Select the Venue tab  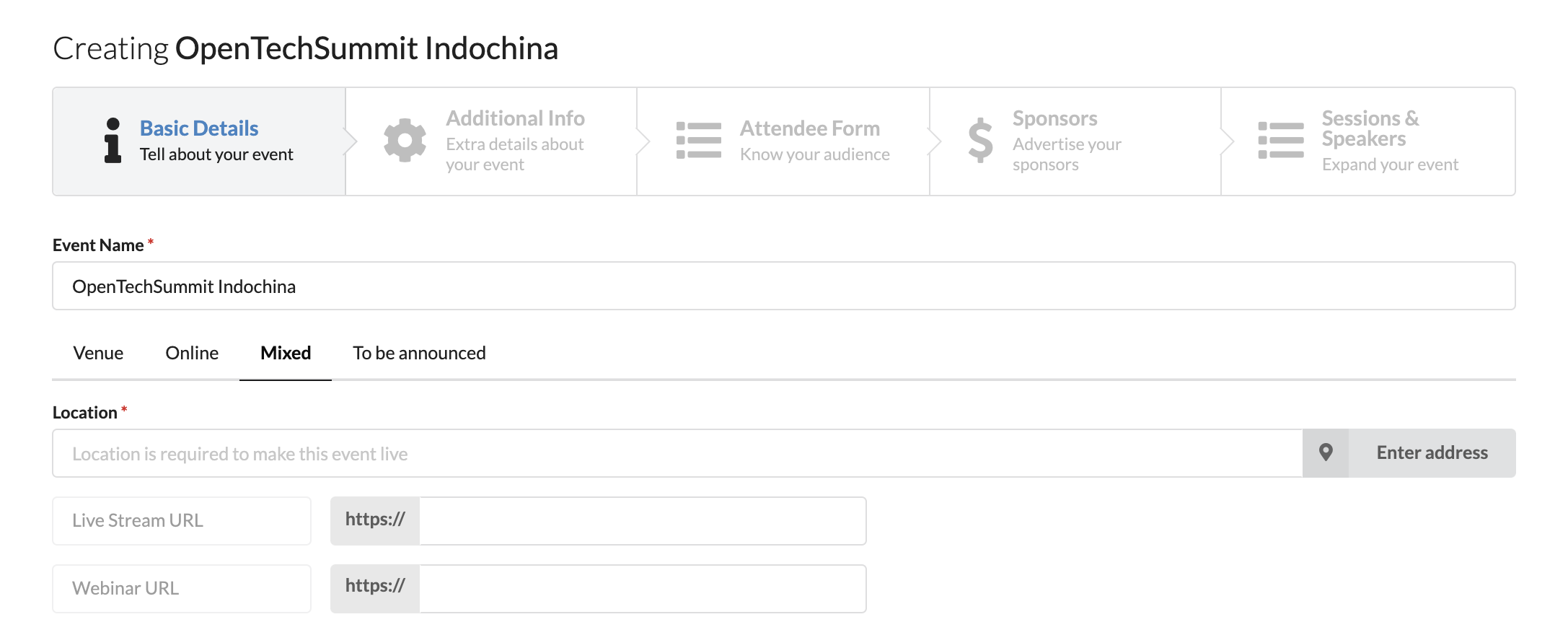point(98,353)
